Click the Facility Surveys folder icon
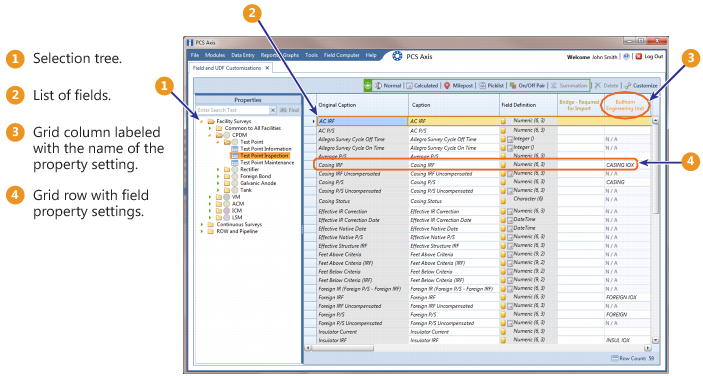The image size is (703, 376). (211, 121)
